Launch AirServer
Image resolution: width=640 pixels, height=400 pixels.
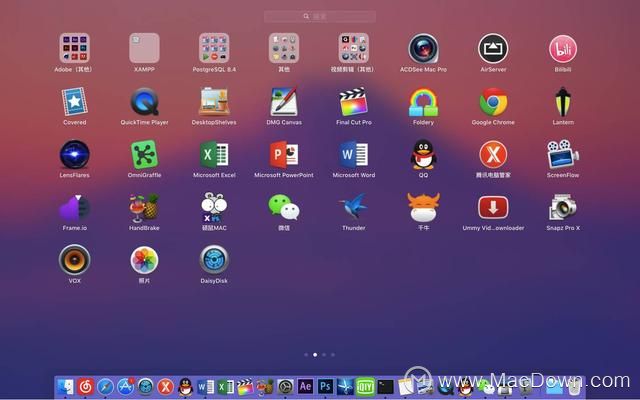point(493,49)
